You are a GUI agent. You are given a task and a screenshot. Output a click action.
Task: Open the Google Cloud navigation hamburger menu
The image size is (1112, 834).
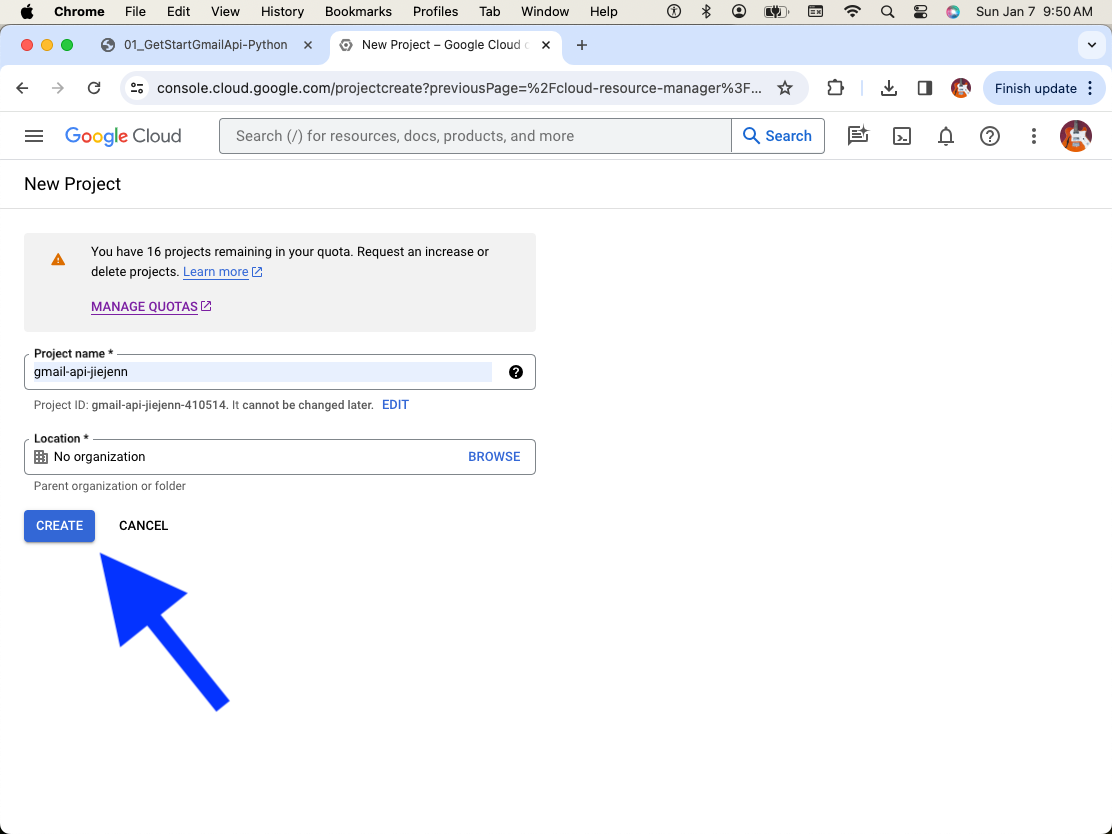click(34, 135)
